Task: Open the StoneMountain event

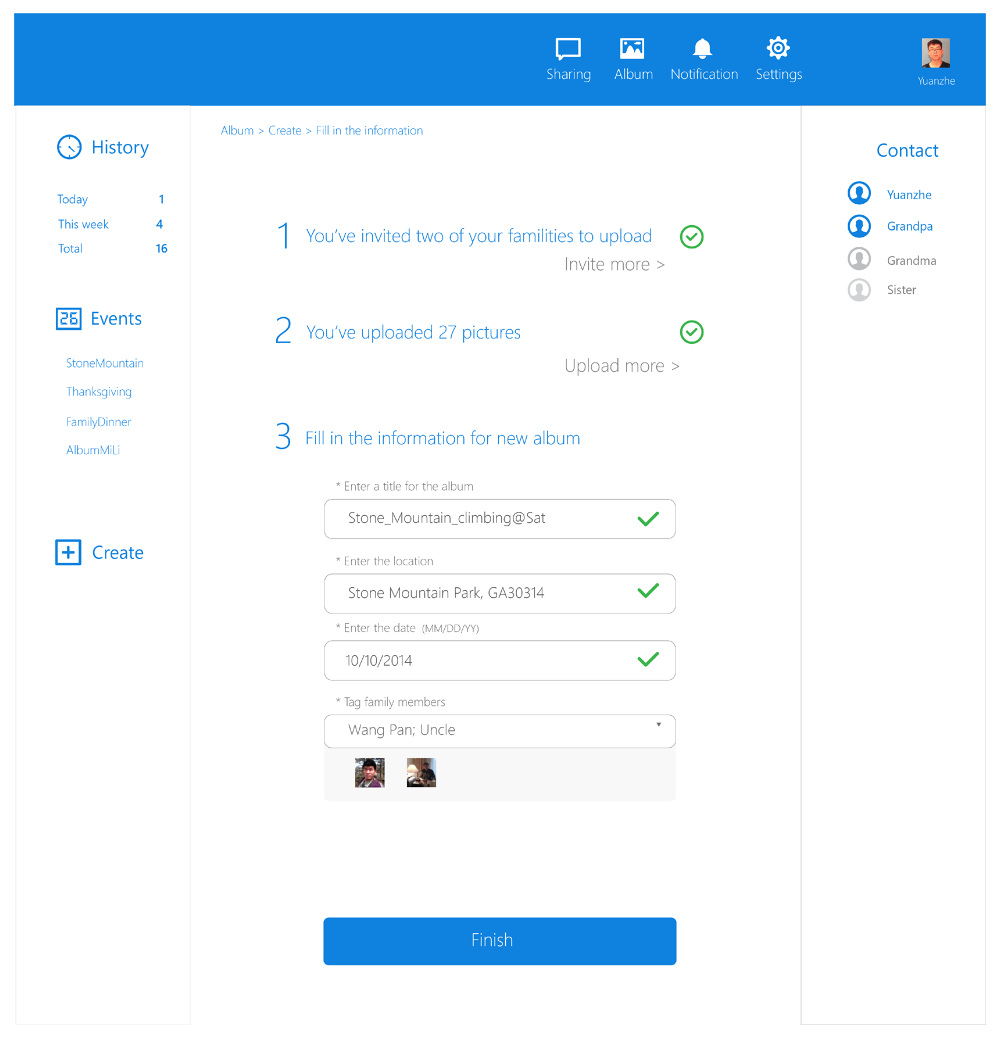Action: [105, 363]
